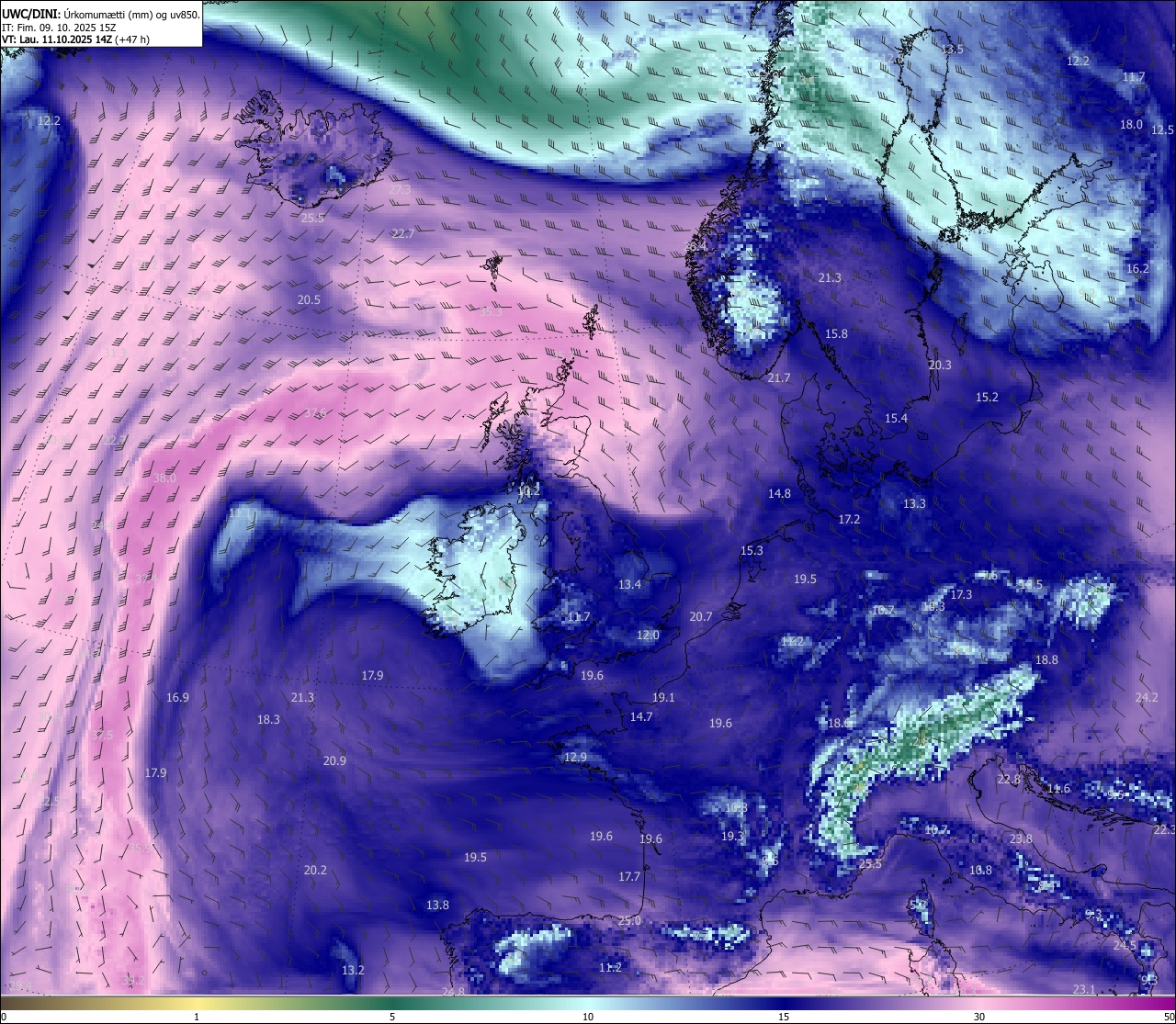Click the 16.2 map value
Image resolution: width=1176 pixels, height=1024 pixels.
1137,269
